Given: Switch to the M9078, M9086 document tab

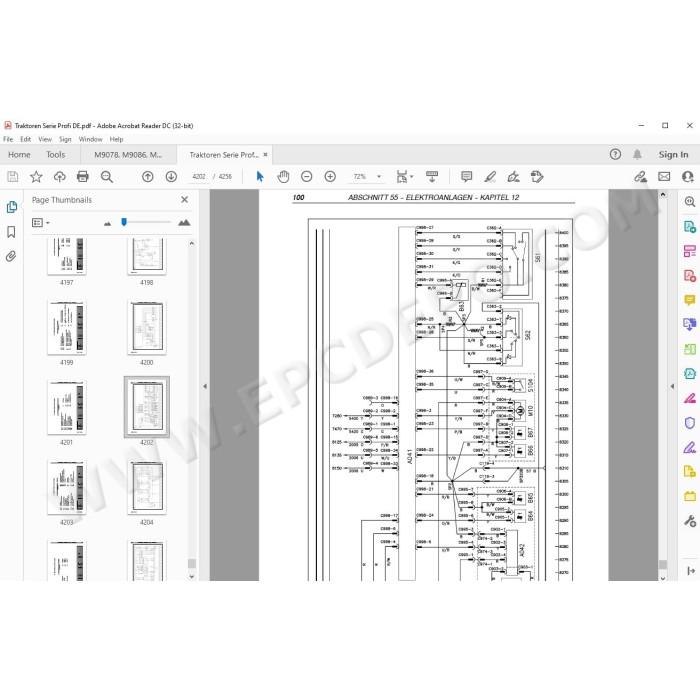Looking at the screenshot, I should tap(128, 155).
